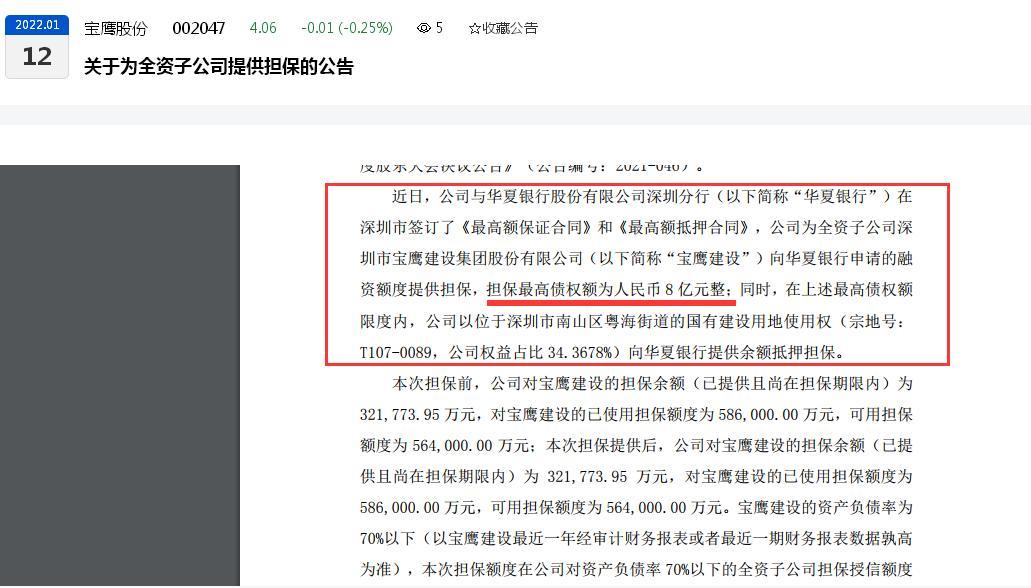Click the eye view-count icon

tap(424, 28)
